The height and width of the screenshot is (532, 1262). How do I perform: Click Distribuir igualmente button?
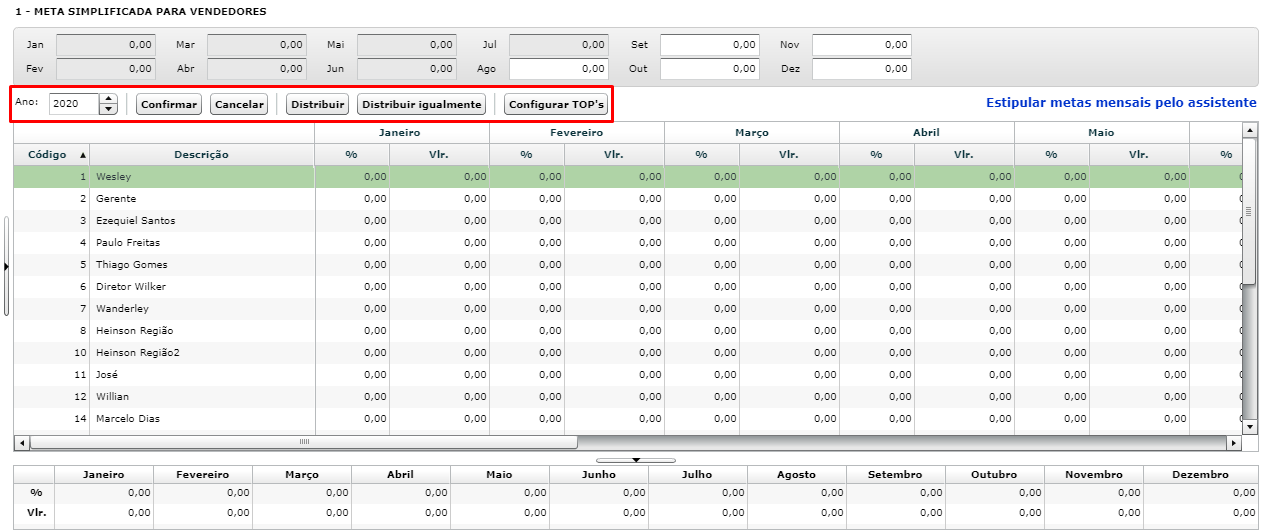pyautogui.click(x=421, y=104)
